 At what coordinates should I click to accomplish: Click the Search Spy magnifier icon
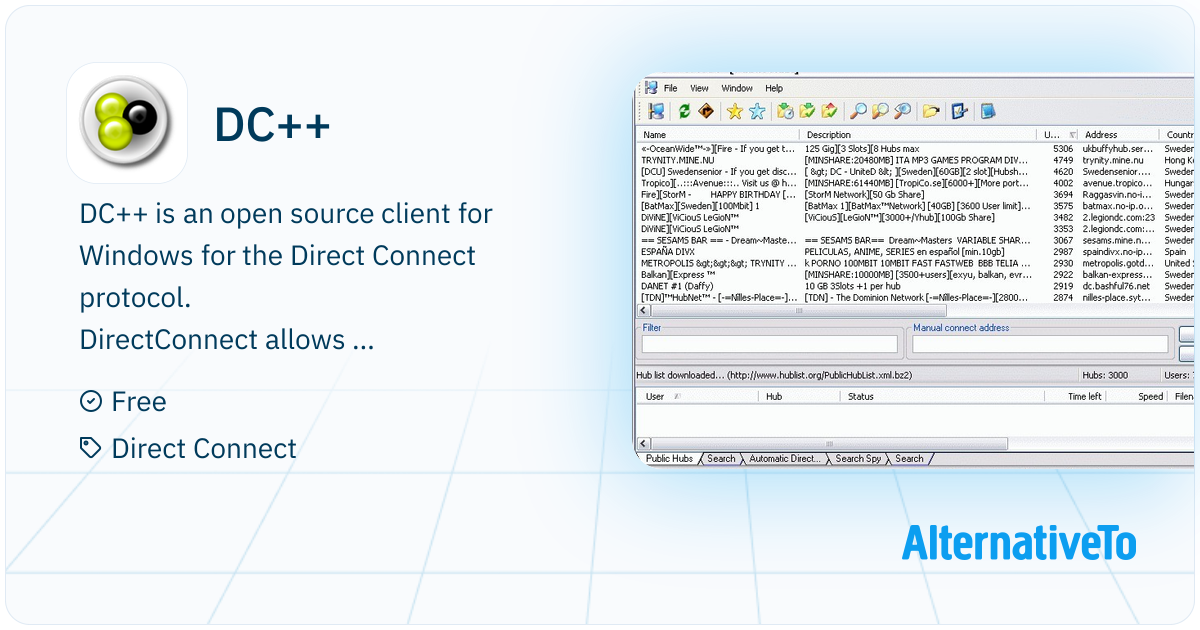pos(902,111)
